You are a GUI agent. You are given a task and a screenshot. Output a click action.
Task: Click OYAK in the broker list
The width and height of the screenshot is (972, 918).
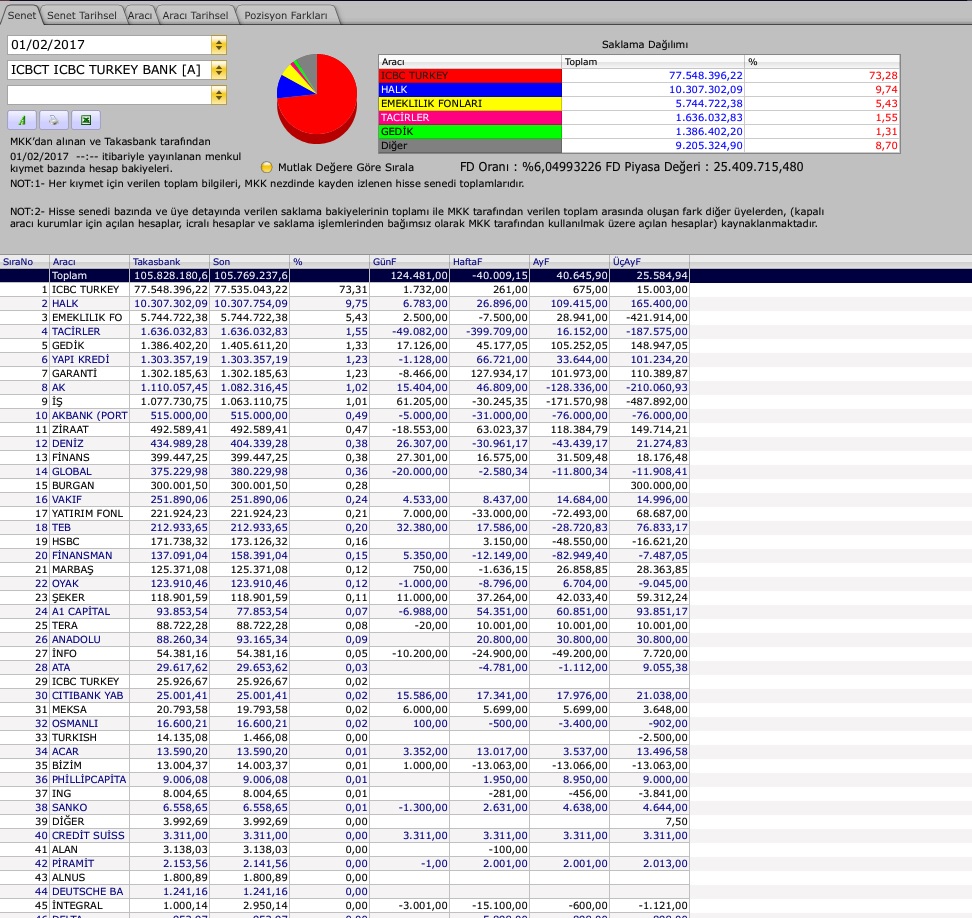[65, 584]
